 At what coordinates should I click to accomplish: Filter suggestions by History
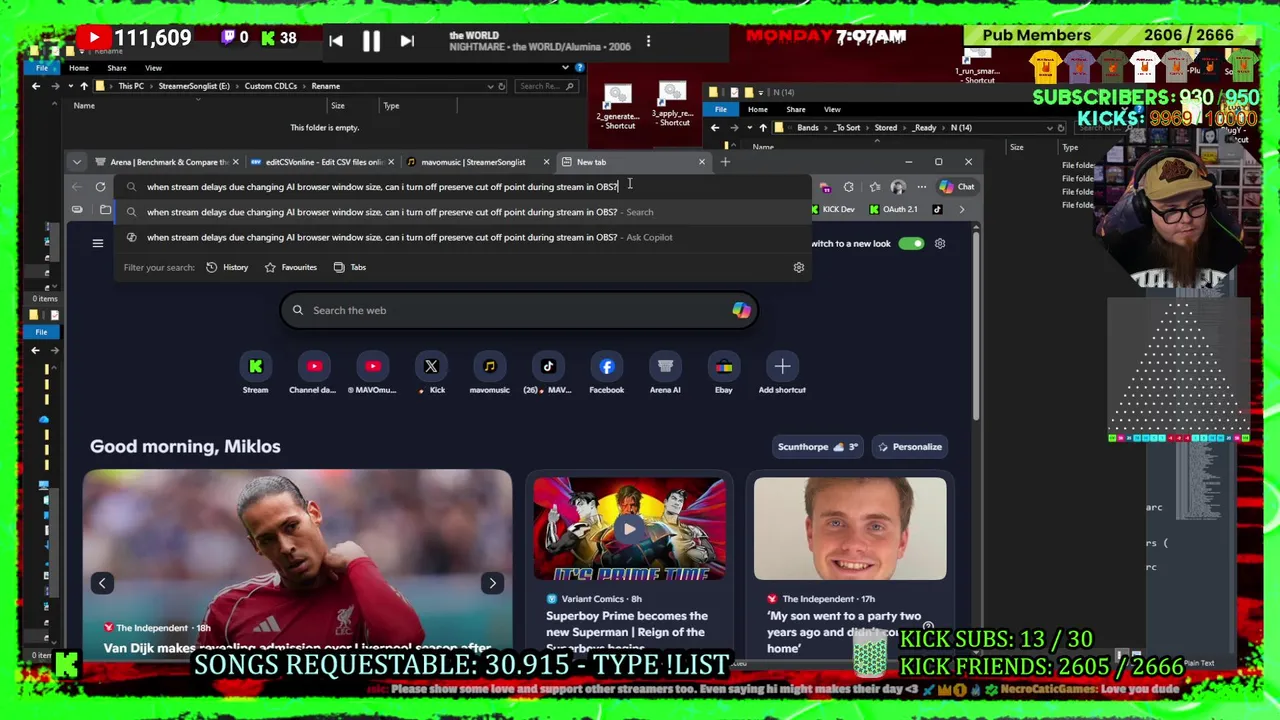[x=227, y=267]
